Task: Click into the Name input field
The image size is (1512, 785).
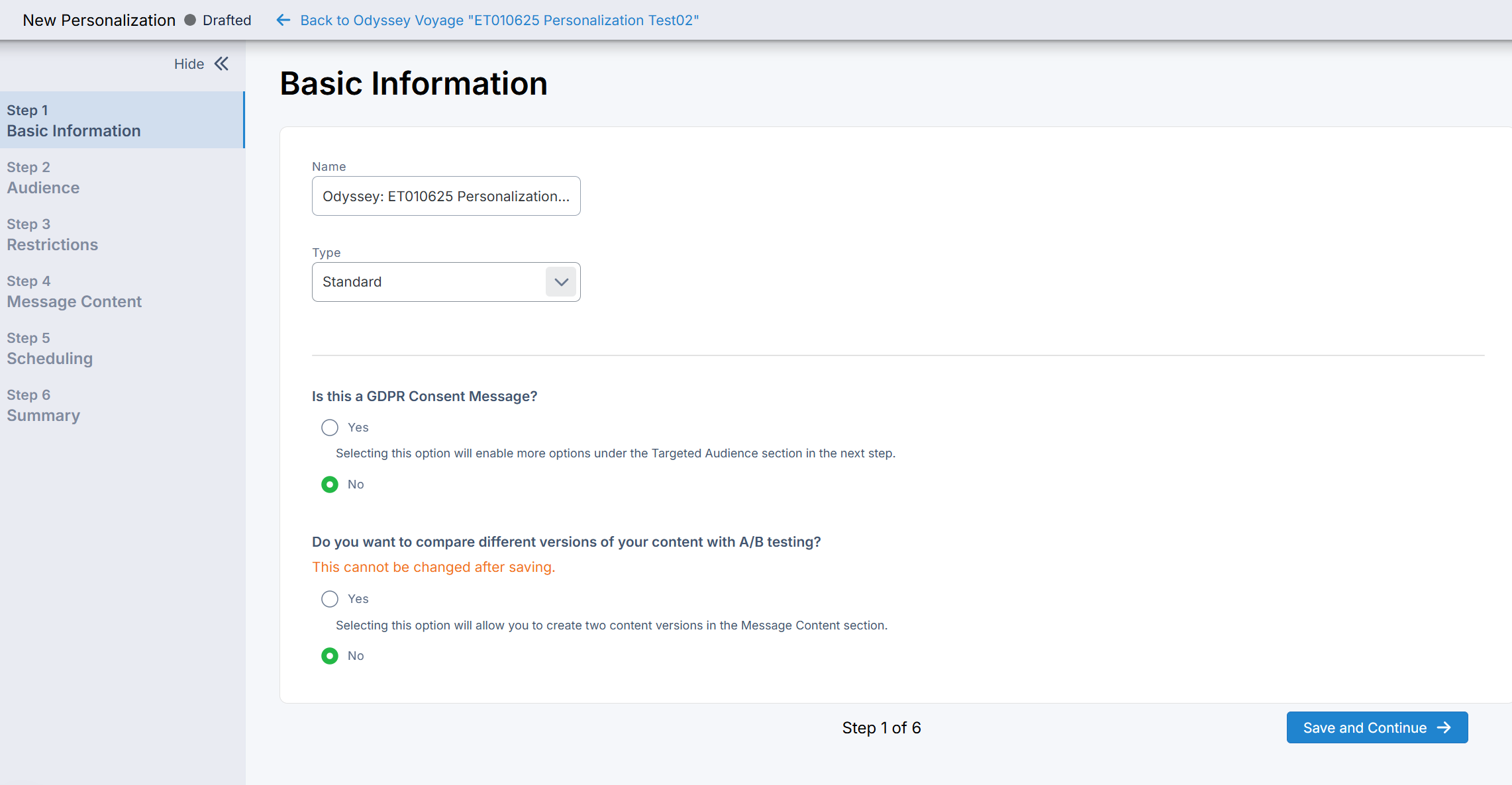Action: coord(446,196)
